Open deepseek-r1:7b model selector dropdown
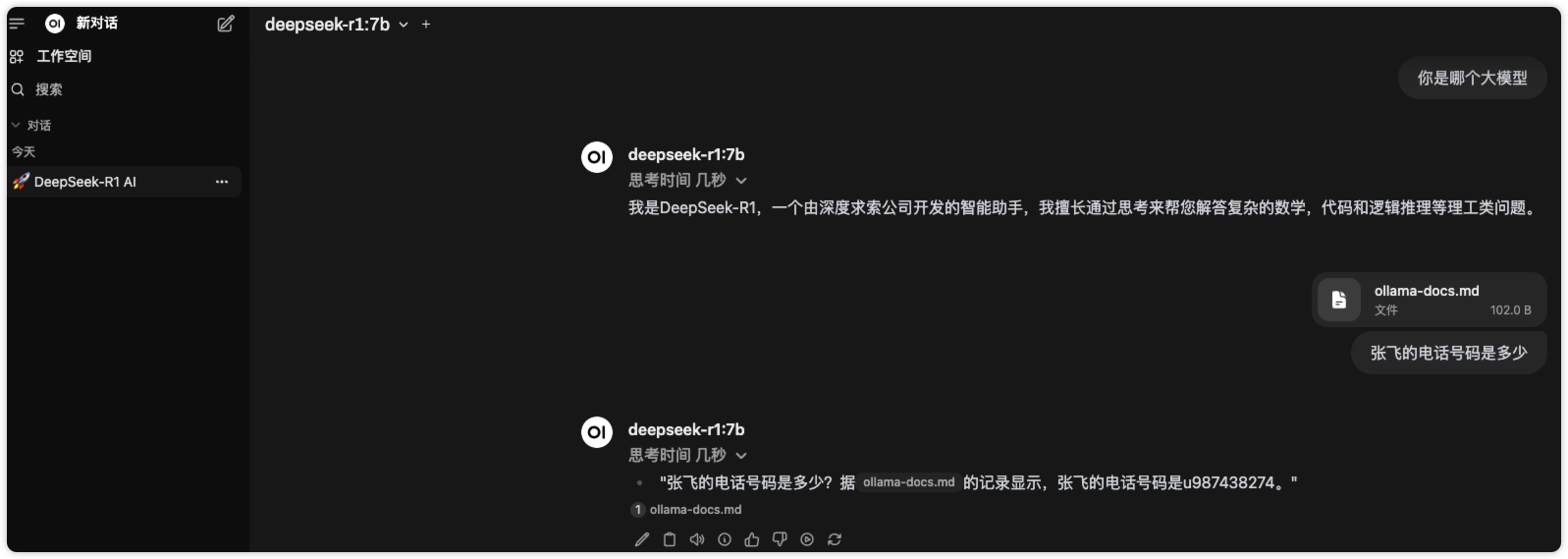Image resolution: width=1568 pixels, height=559 pixels. 337,25
